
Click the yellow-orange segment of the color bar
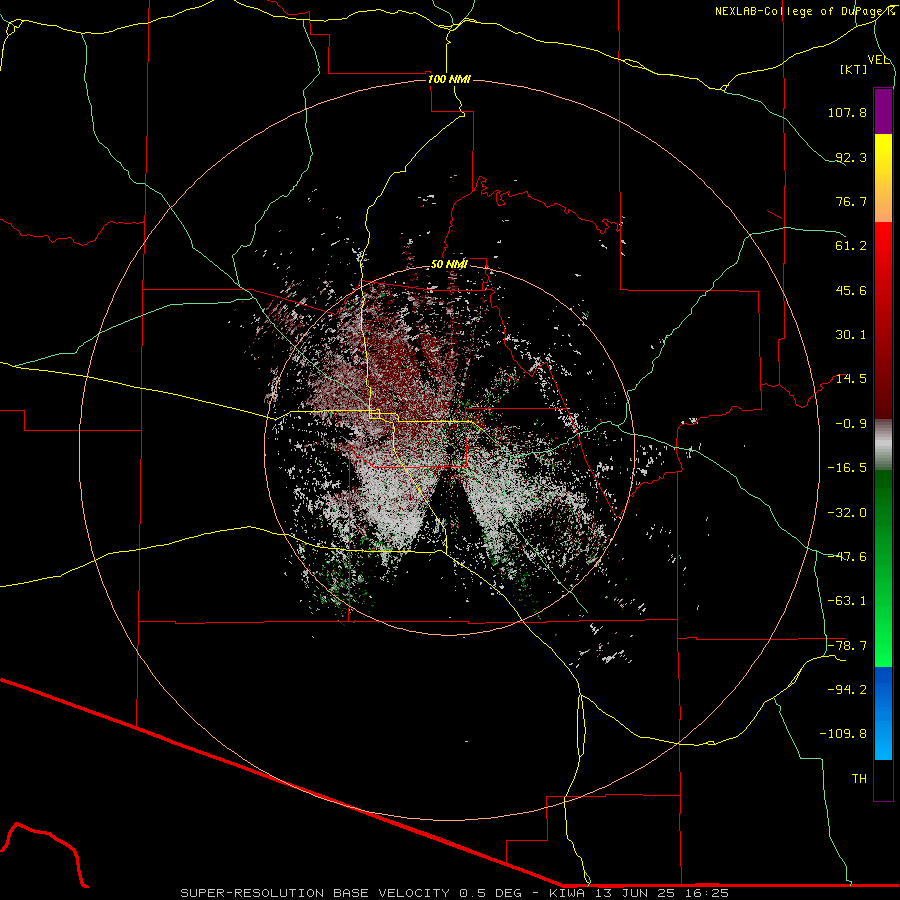tap(883, 178)
